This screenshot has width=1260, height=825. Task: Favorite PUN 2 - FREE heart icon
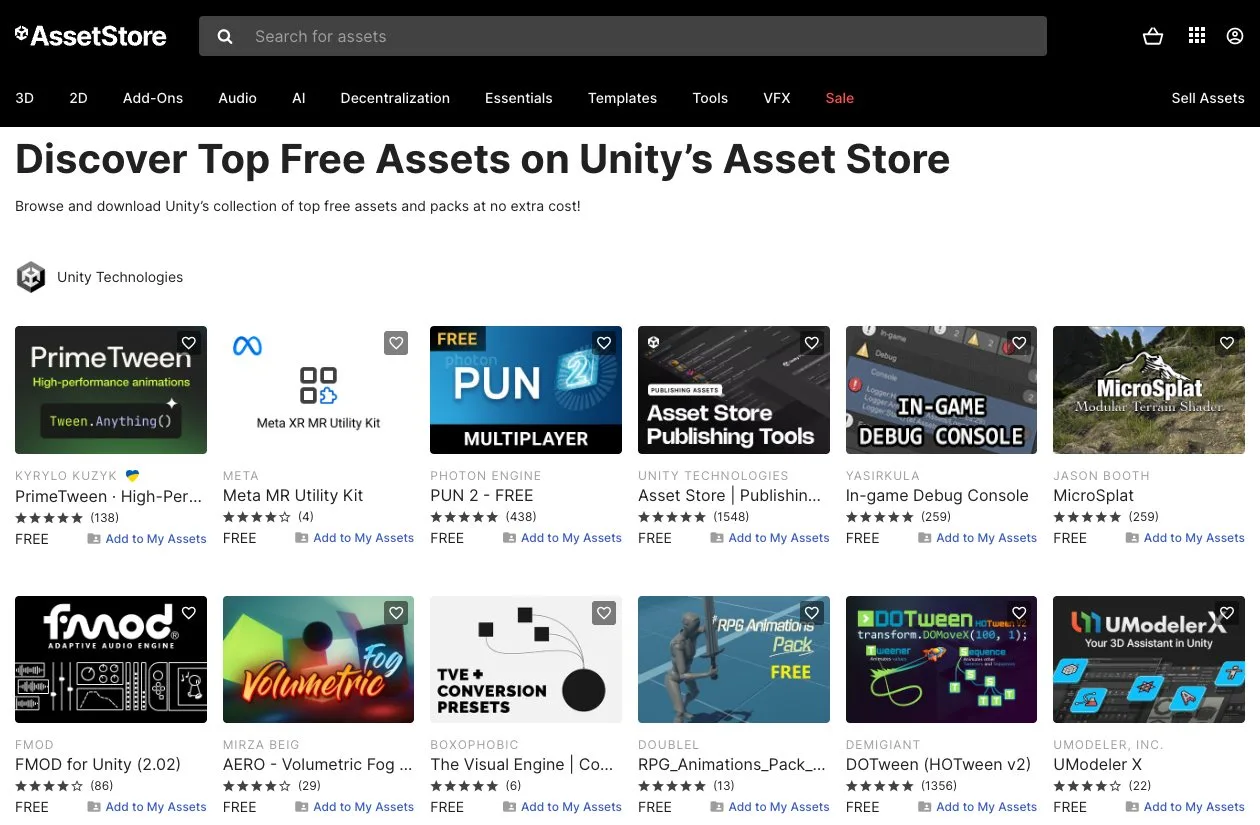click(x=604, y=343)
